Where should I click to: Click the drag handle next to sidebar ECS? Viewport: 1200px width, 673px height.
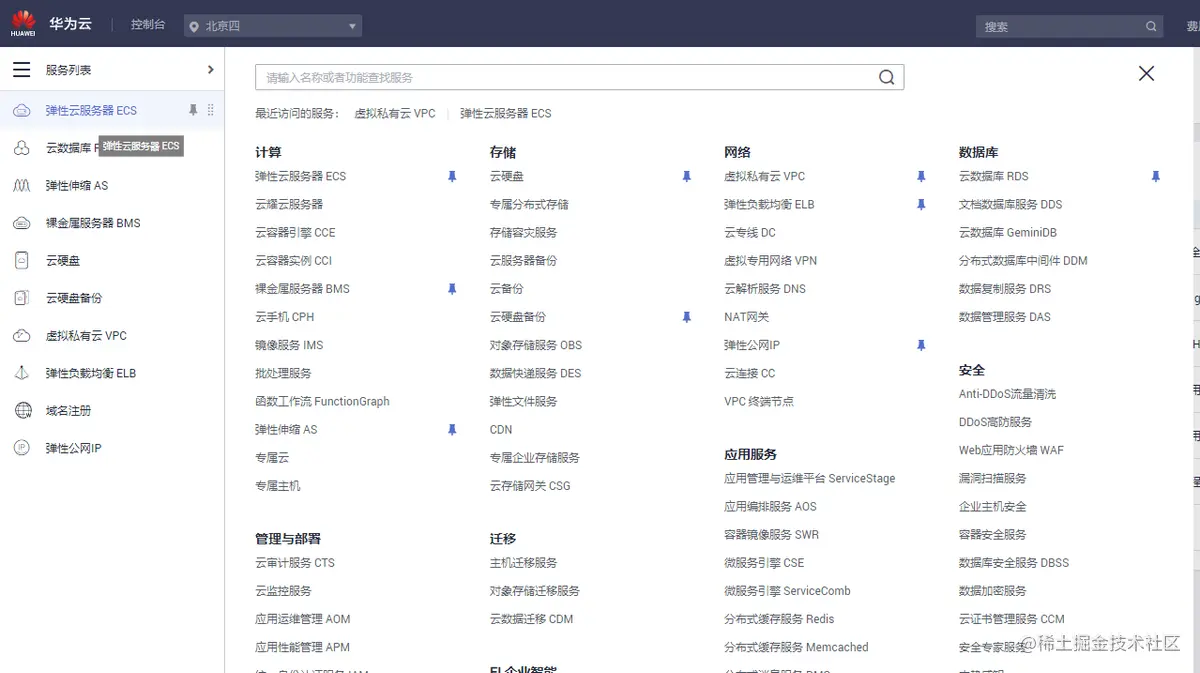point(210,110)
